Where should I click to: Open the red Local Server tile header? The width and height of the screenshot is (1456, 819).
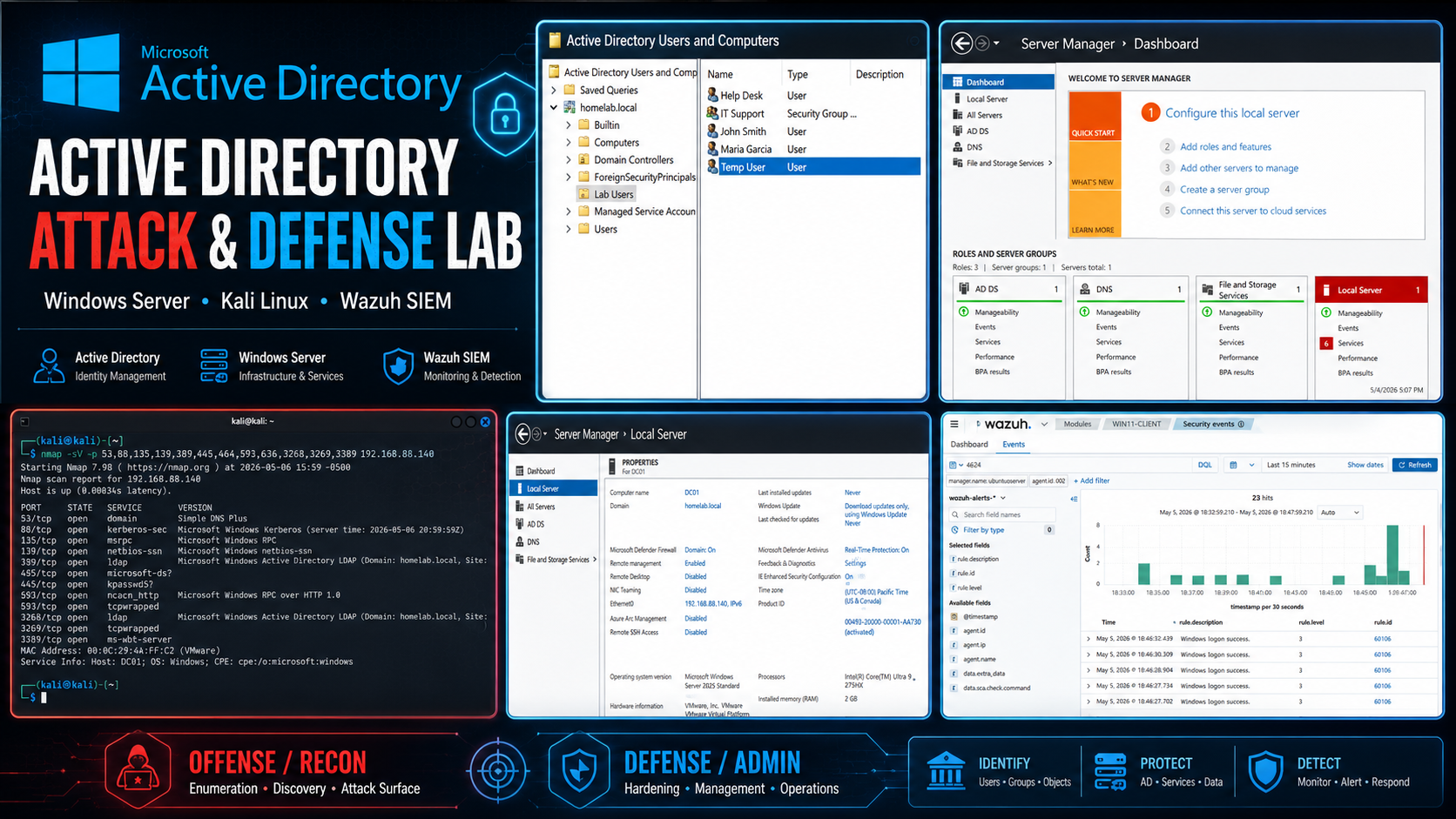(x=1372, y=290)
